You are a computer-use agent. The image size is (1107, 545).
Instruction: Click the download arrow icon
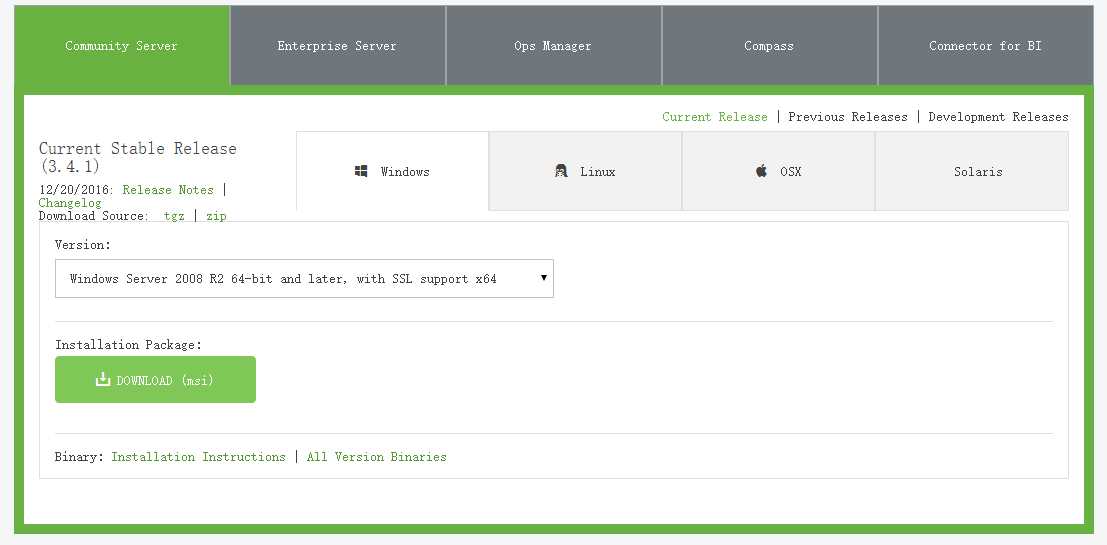coord(103,379)
